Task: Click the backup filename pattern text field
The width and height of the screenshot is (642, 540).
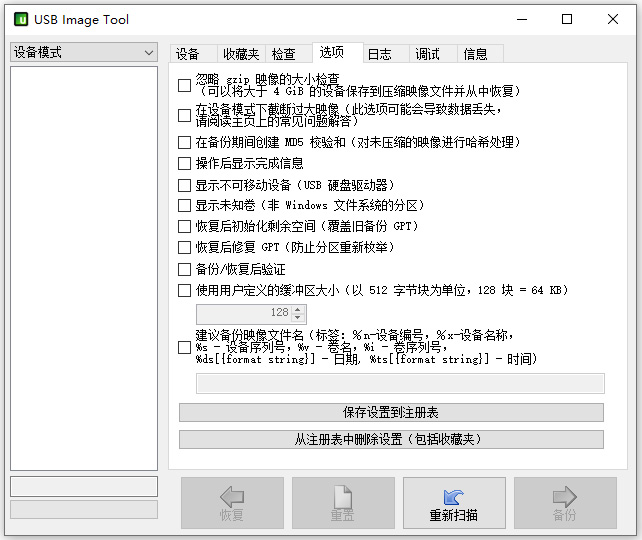Action: (x=400, y=384)
